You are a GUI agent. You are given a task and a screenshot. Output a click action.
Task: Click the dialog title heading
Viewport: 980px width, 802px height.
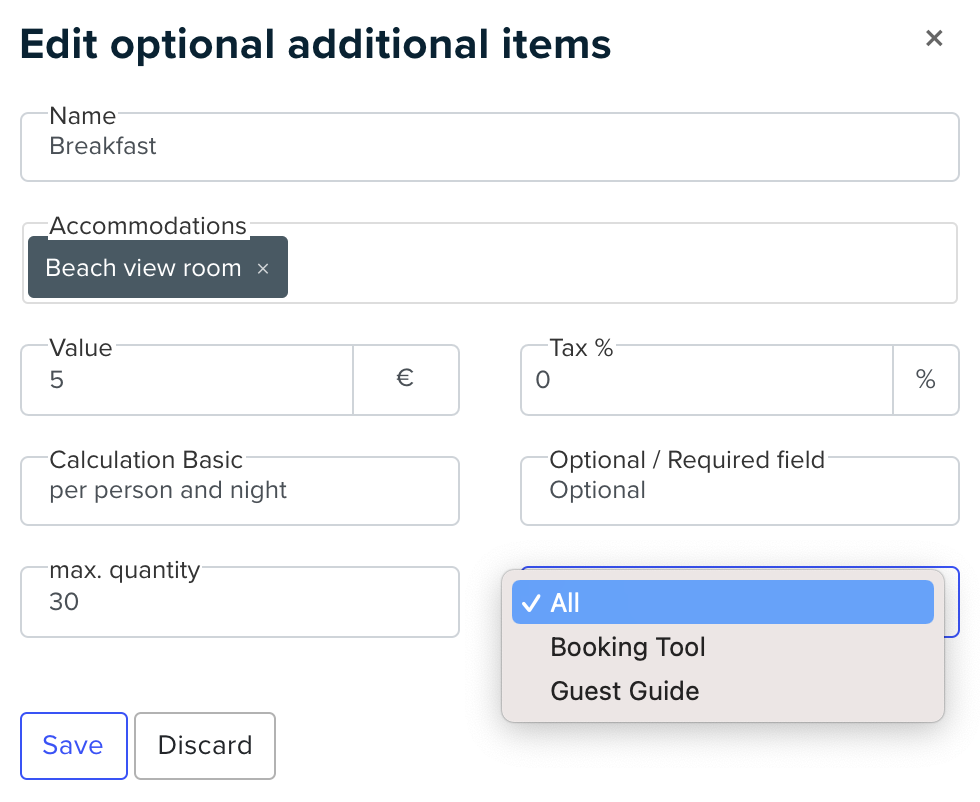[x=316, y=45]
